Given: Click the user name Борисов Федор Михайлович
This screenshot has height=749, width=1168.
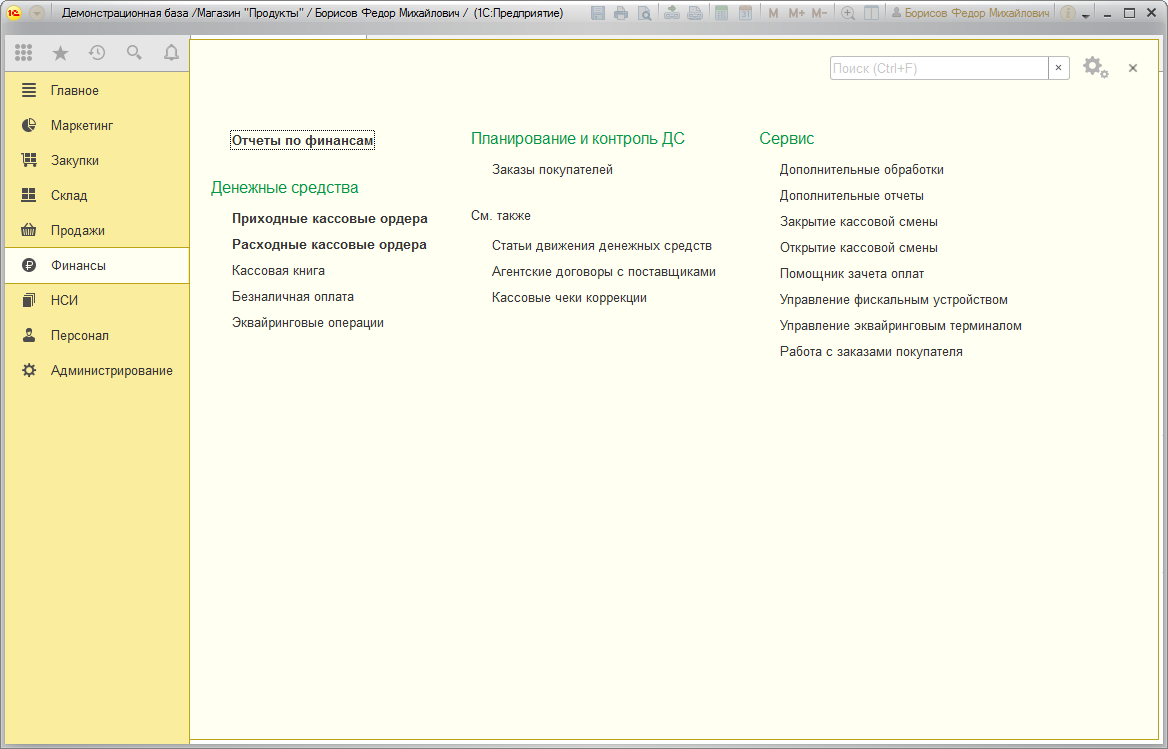Looking at the screenshot, I should pos(971,13).
